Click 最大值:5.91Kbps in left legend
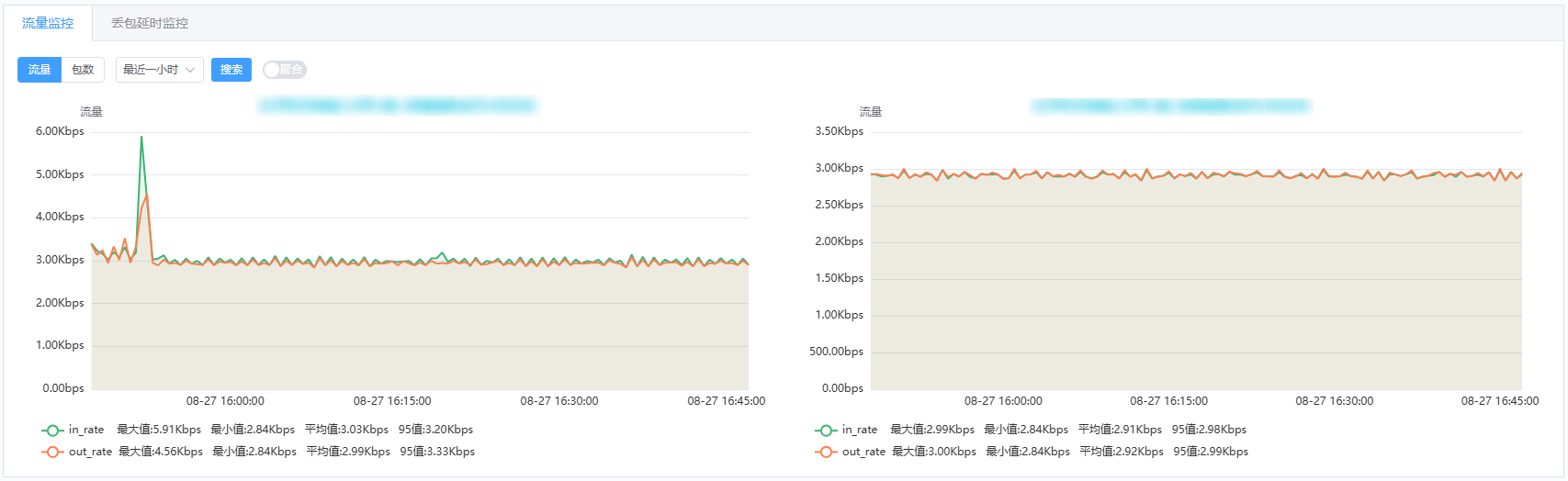The height and width of the screenshot is (481, 1568). click(159, 430)
